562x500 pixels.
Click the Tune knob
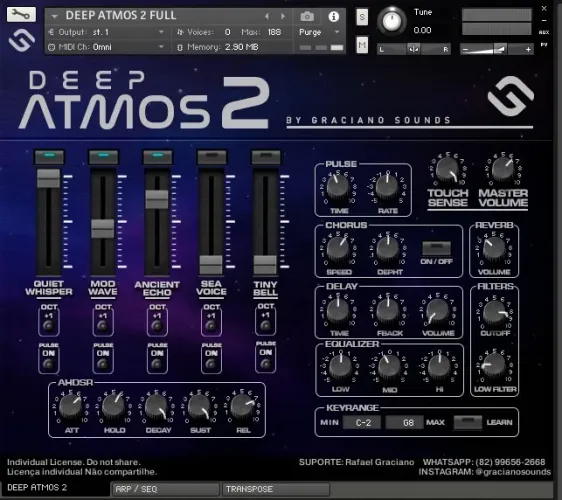[x=392, y=21]
